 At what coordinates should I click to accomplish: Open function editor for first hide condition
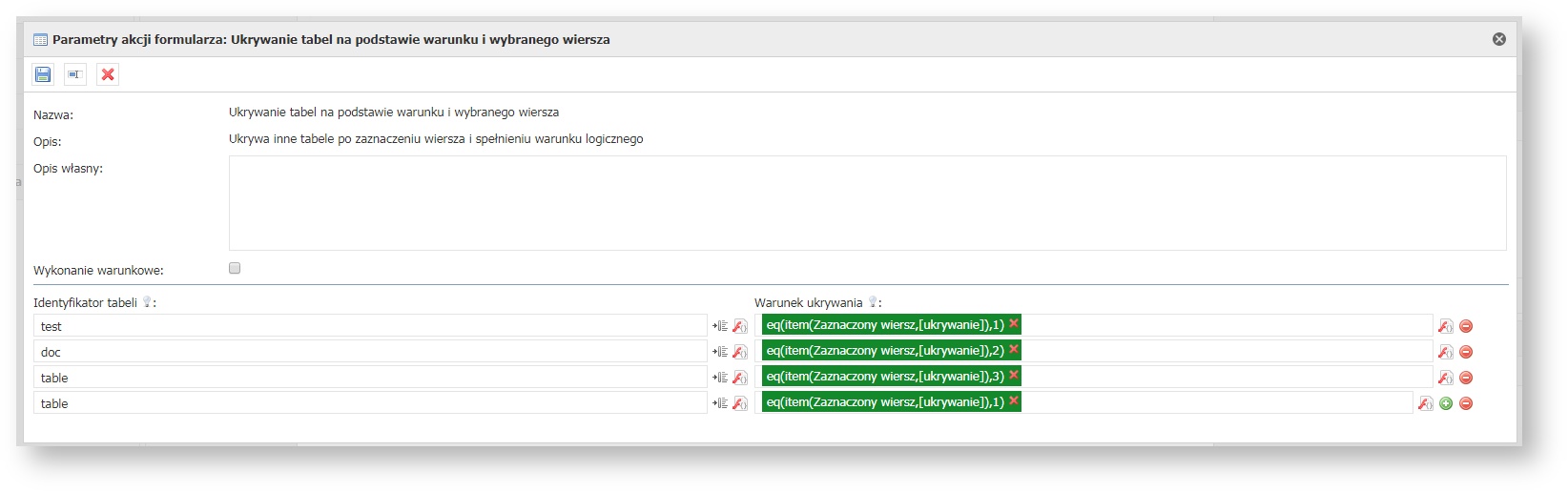coord(1445,326)
